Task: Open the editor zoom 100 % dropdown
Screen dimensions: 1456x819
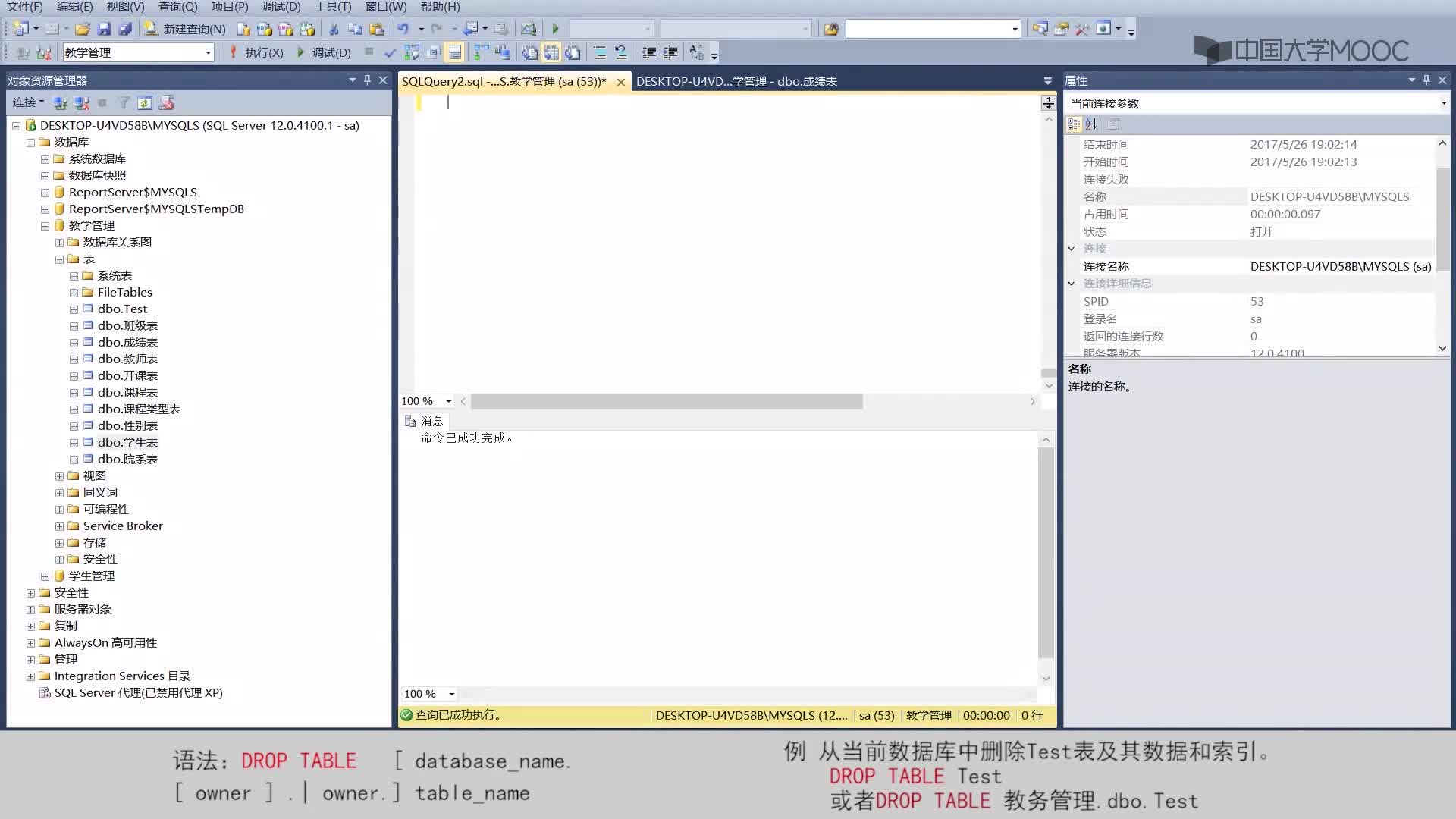Action: click(448, 401)
